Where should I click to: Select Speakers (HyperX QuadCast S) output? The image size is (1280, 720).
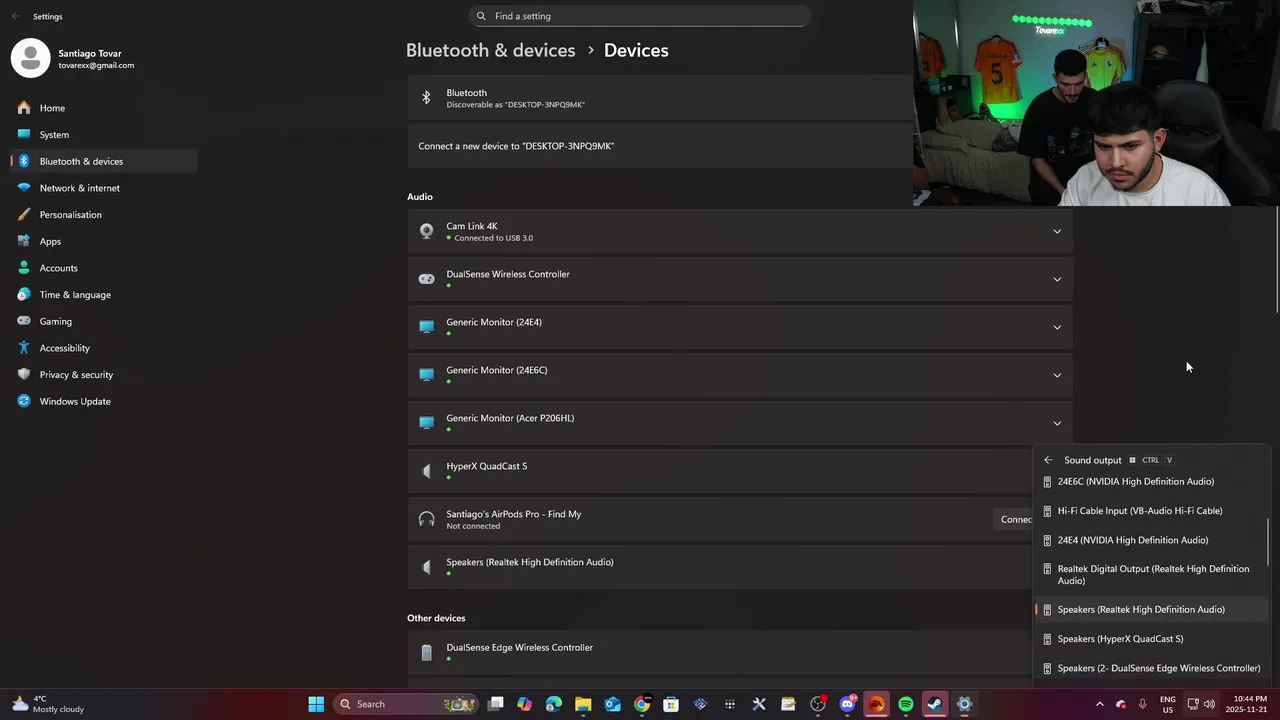click(x=1150, y=639)
